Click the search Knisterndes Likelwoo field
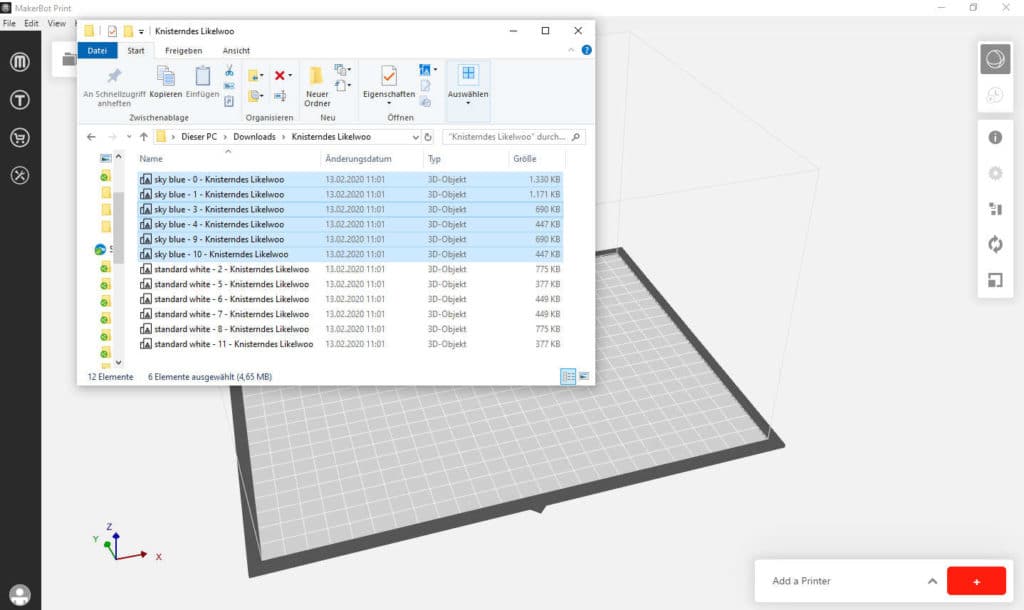This screenshot has height=610, width=1024. [x=513, y=137]
